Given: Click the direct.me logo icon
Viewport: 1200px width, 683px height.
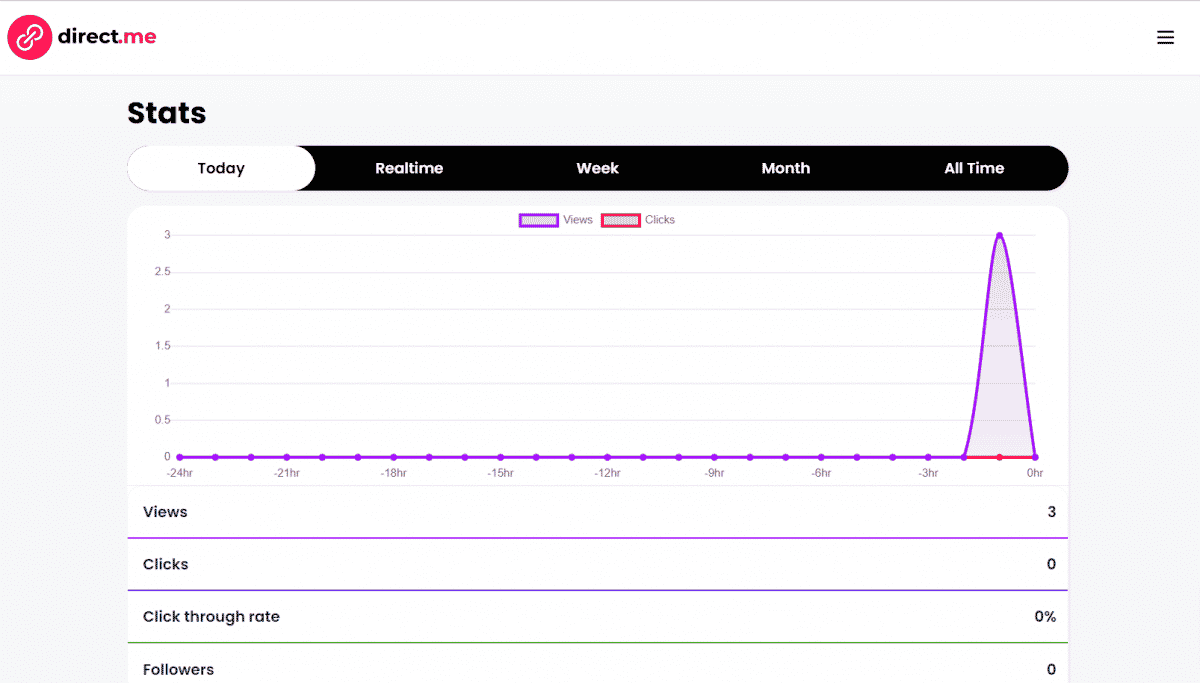Looking at the screenshot, I should (x=29, y=37).
